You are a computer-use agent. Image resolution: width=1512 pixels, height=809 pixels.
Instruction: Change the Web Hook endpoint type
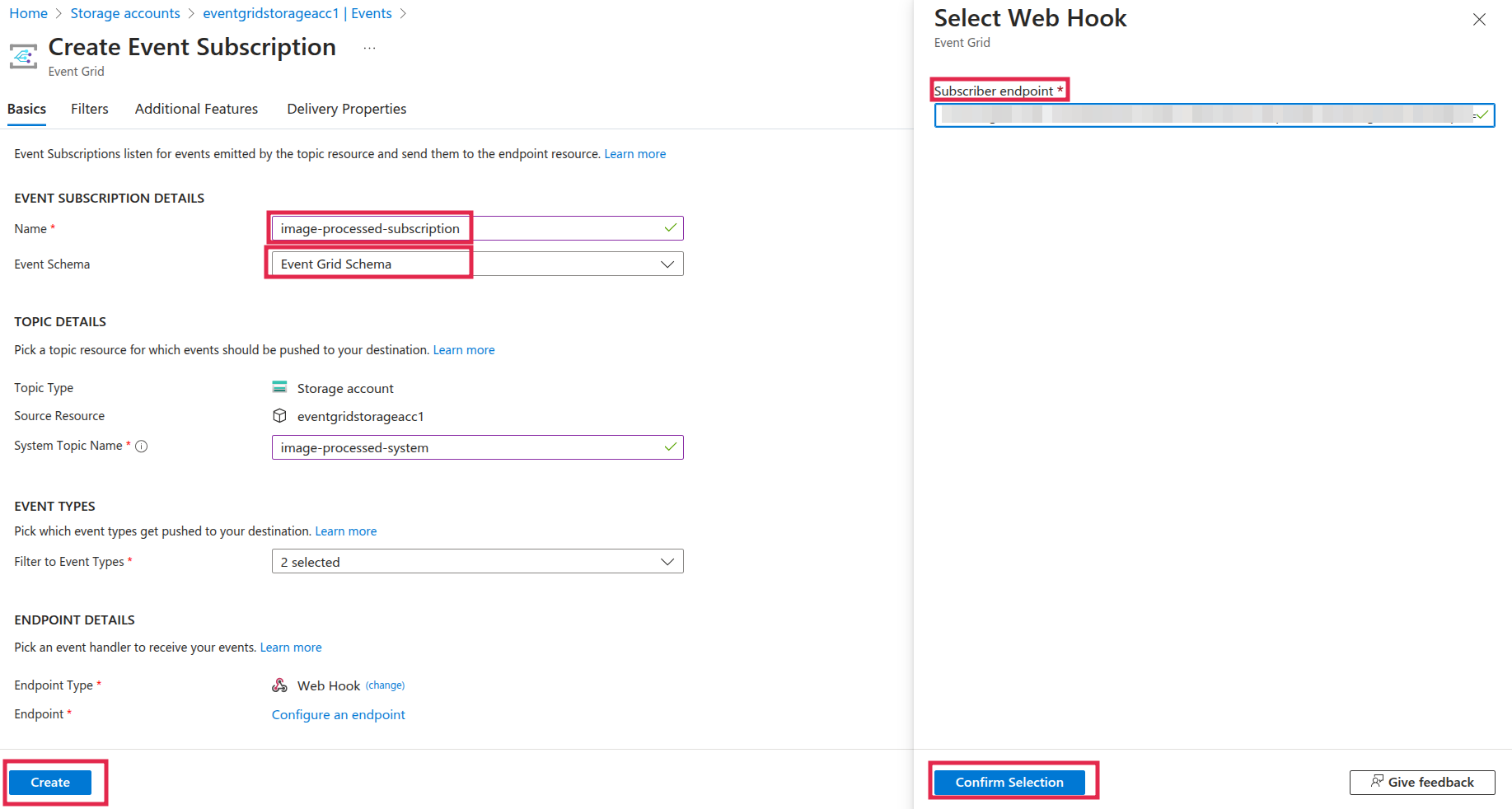385,685
